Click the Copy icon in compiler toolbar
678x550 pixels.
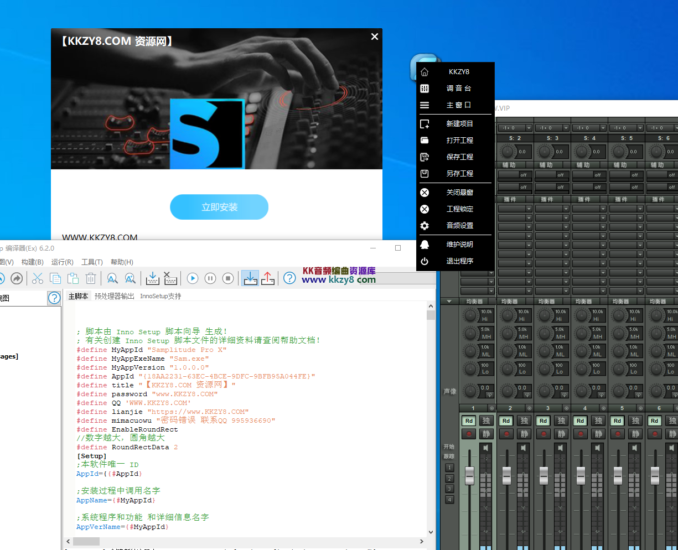point(55,278)
